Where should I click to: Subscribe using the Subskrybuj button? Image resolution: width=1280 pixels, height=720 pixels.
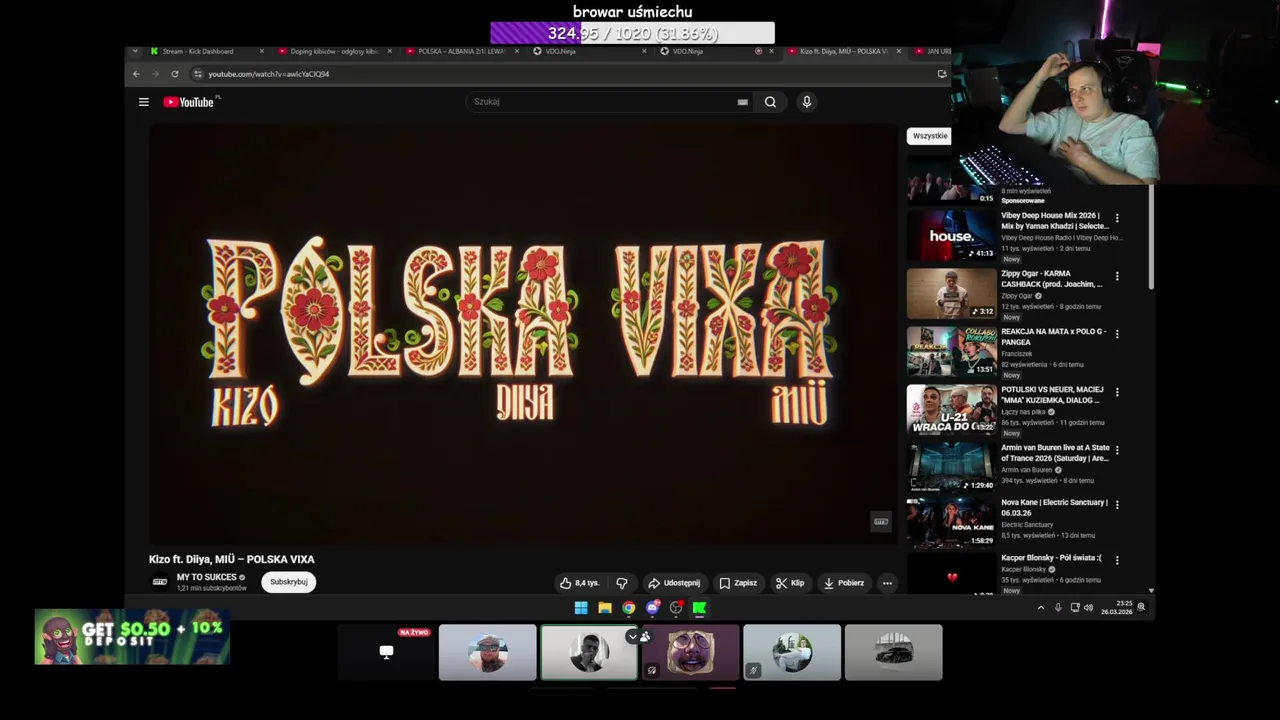coord(289,582)
